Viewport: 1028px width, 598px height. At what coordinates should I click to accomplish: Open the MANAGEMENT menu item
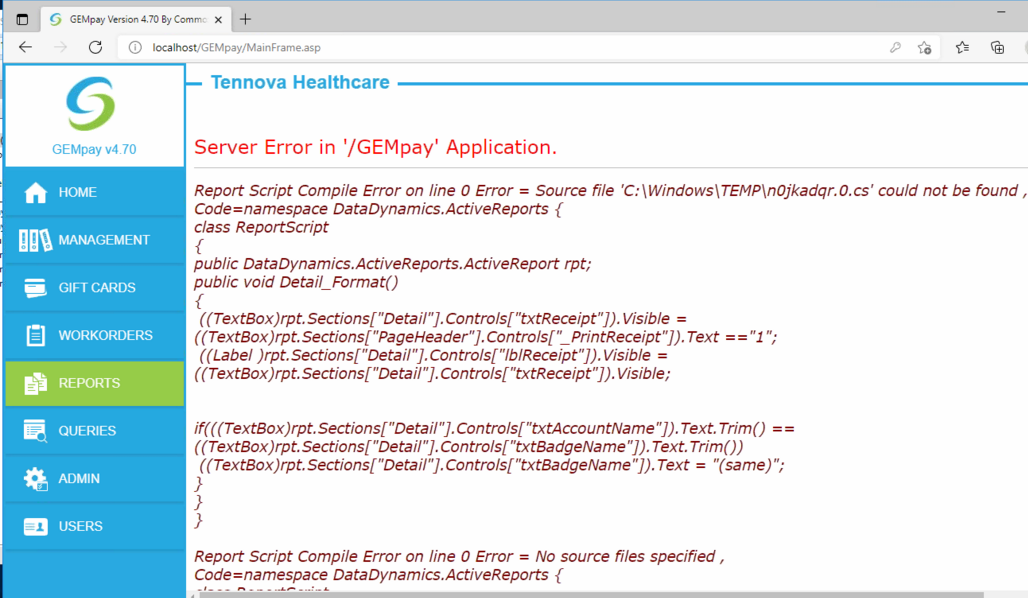tap(94, 240)
